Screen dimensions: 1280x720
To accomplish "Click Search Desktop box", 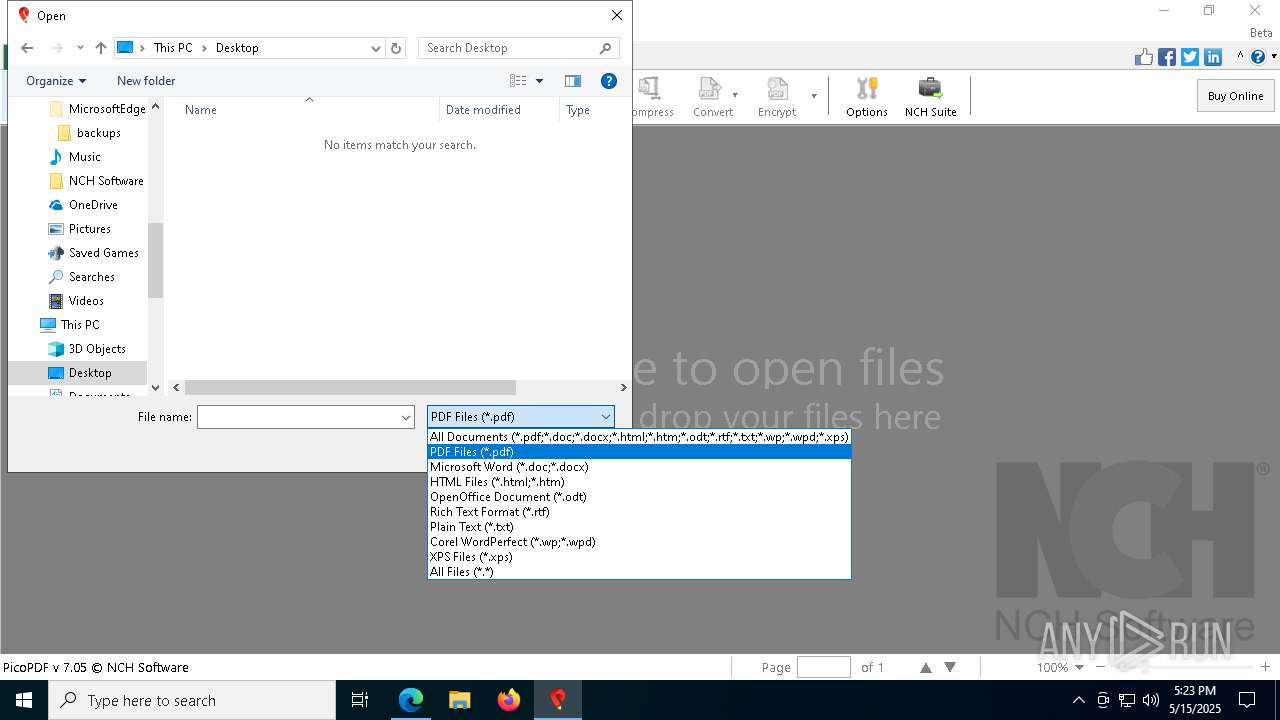I will click(518, 48).
